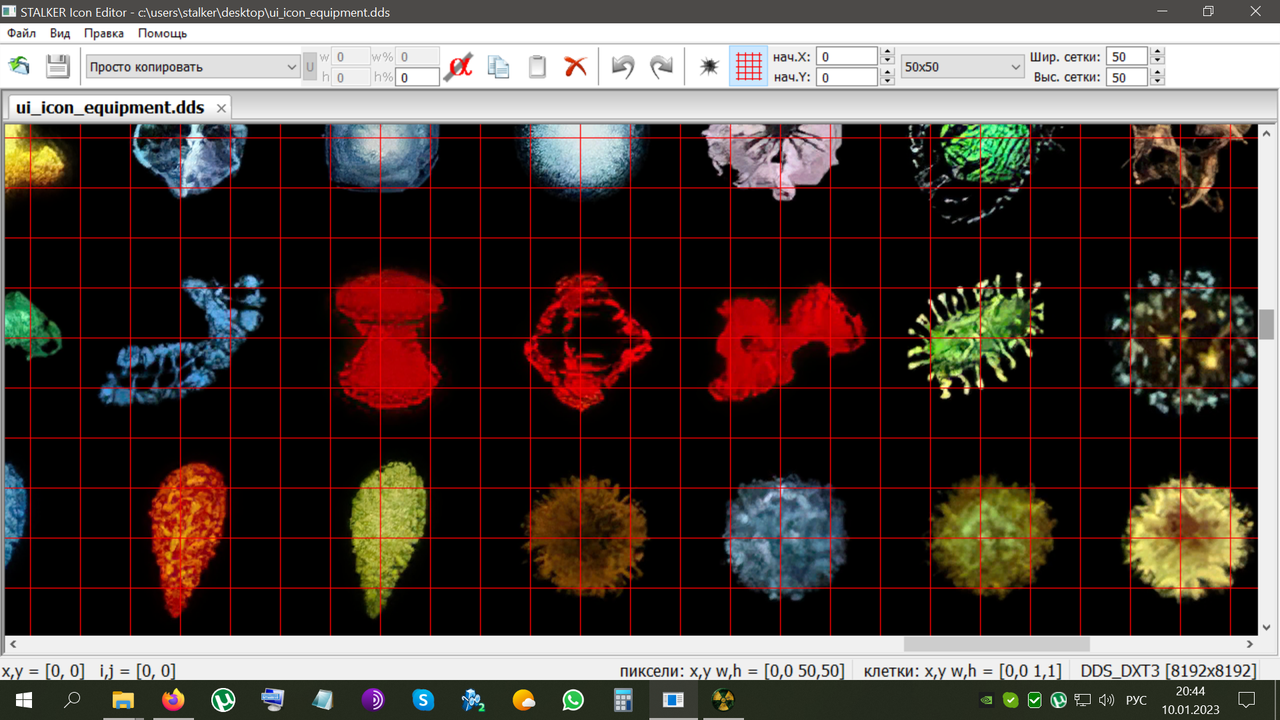Decrease Выс. сетки with the down arrow

point(1157,81)
